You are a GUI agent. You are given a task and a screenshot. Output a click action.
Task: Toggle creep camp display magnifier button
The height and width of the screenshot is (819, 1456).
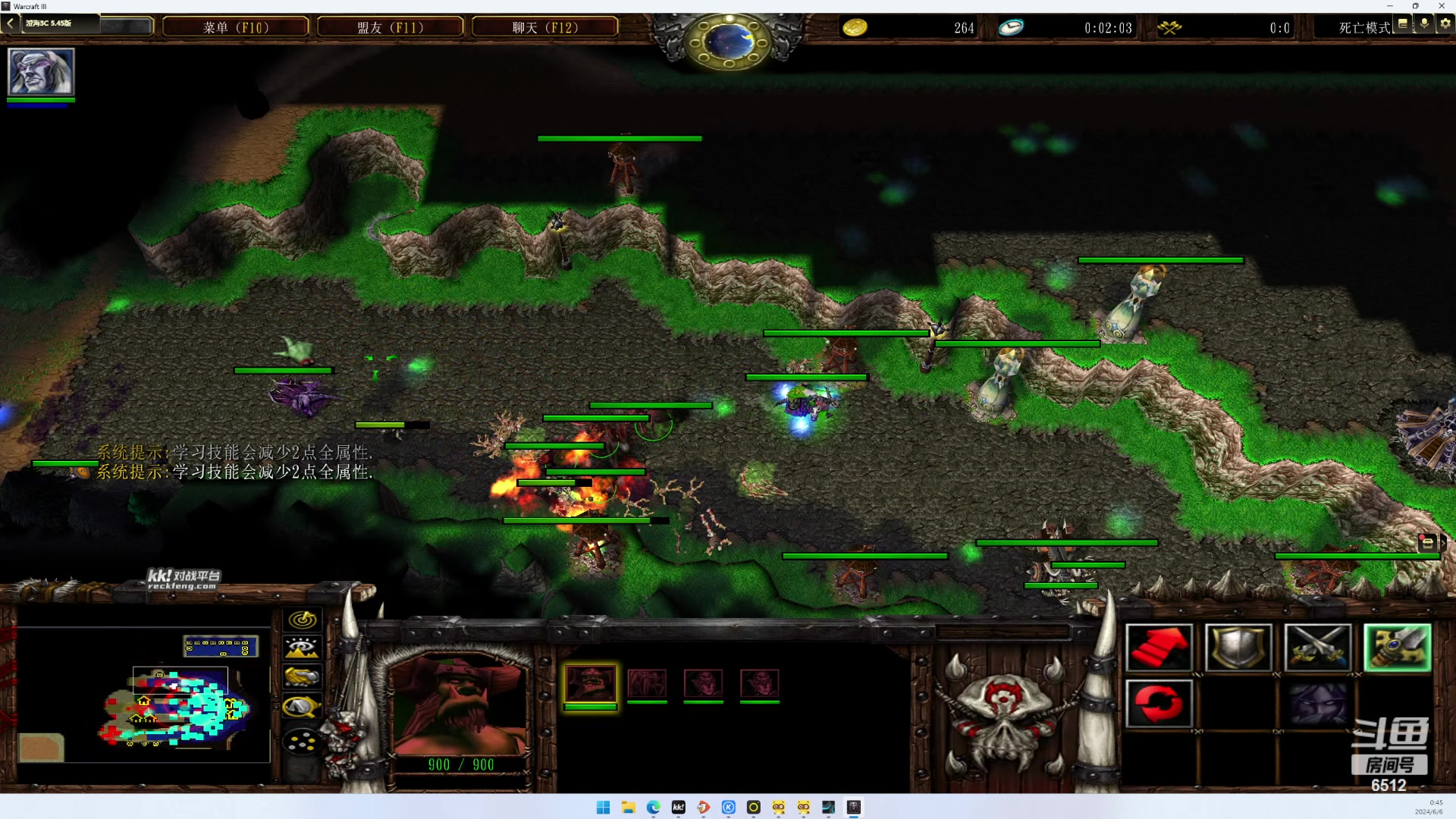pos(302,707)
